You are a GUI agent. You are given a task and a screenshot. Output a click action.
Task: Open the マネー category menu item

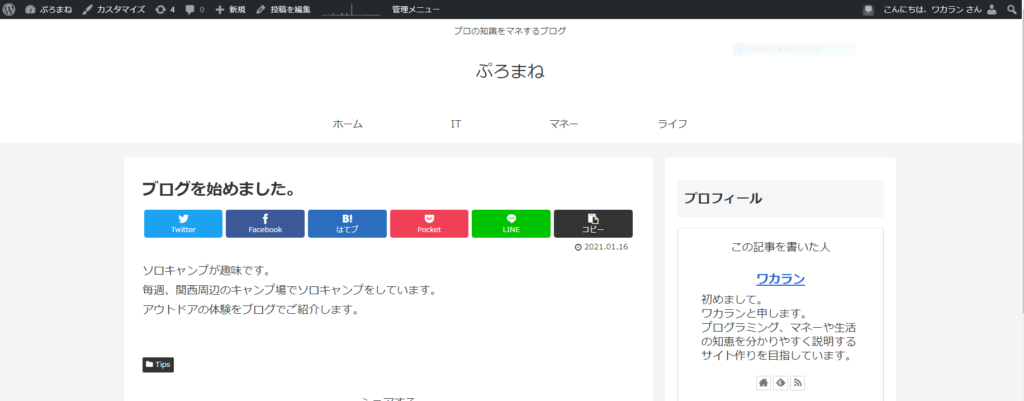click(564, 123)
